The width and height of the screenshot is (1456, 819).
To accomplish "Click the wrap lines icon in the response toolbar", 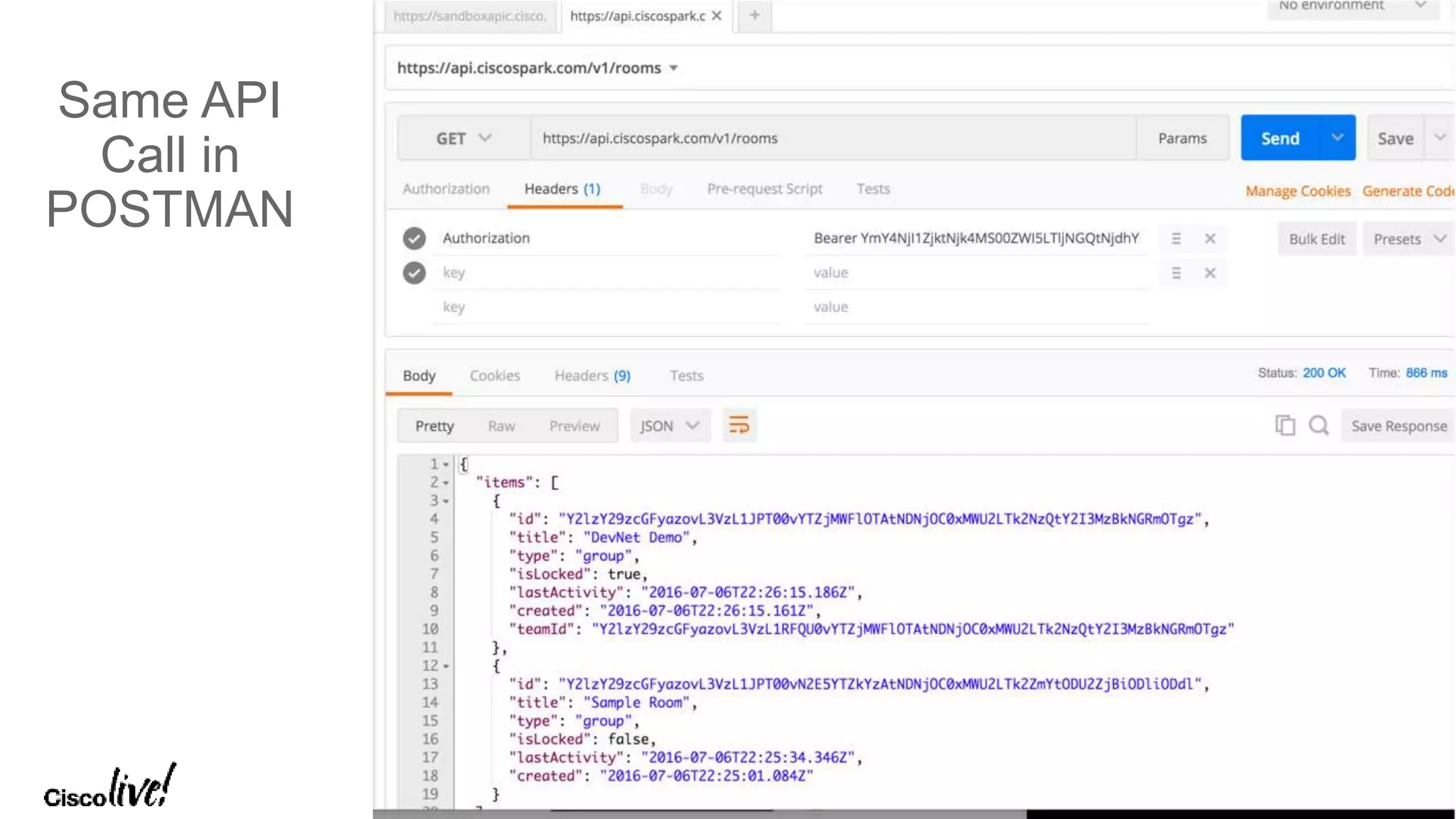I will pyautogui.click(x=739, y=425).
